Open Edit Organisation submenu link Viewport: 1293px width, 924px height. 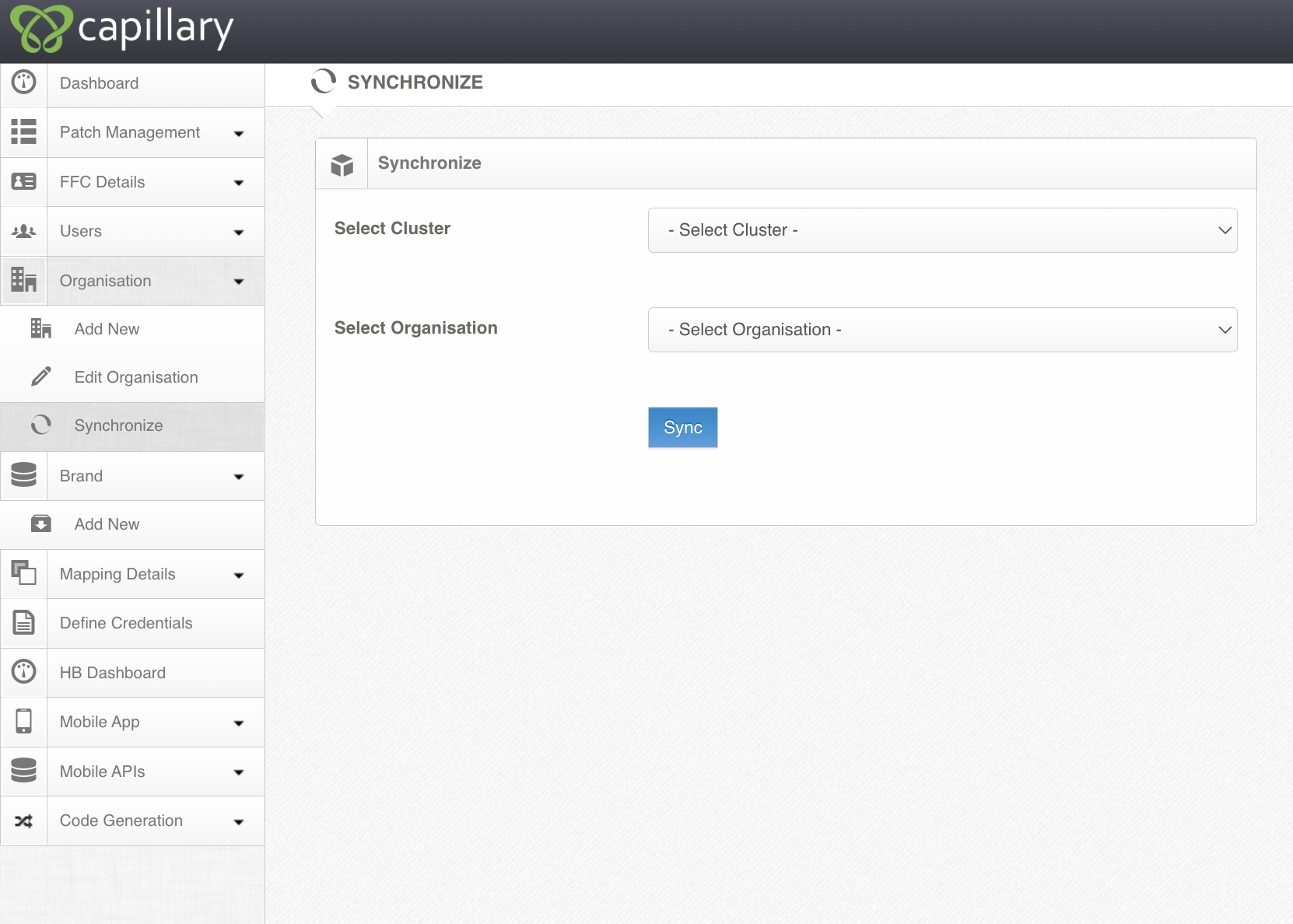click(132, 377)
